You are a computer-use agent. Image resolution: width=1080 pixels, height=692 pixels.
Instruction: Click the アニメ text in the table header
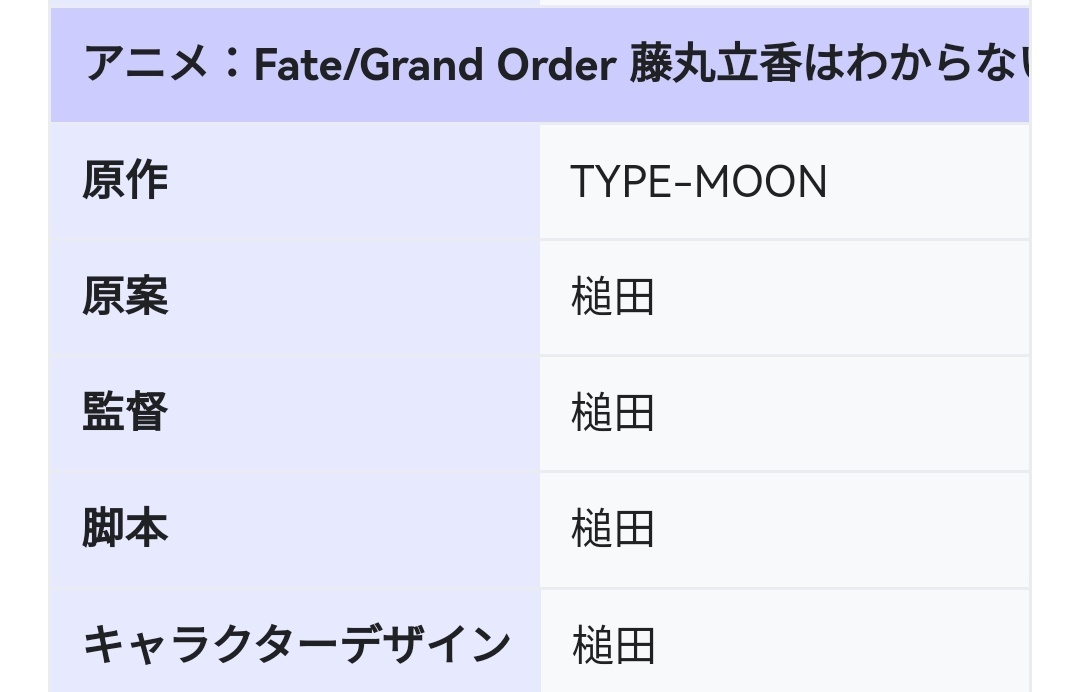(x=145, y=65)
